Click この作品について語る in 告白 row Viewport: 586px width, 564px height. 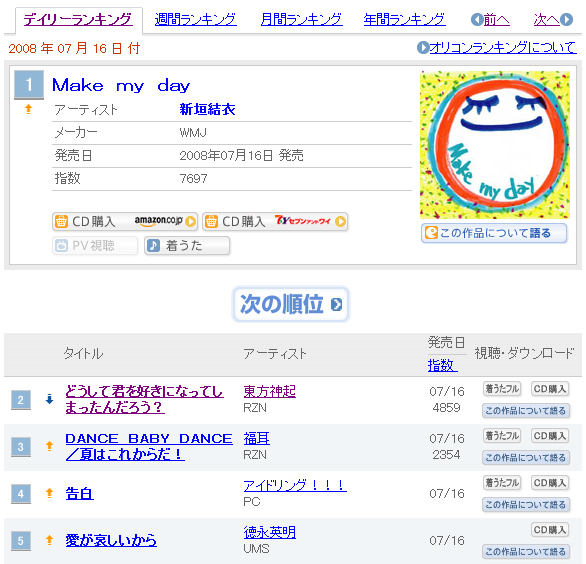click(526, 505)
